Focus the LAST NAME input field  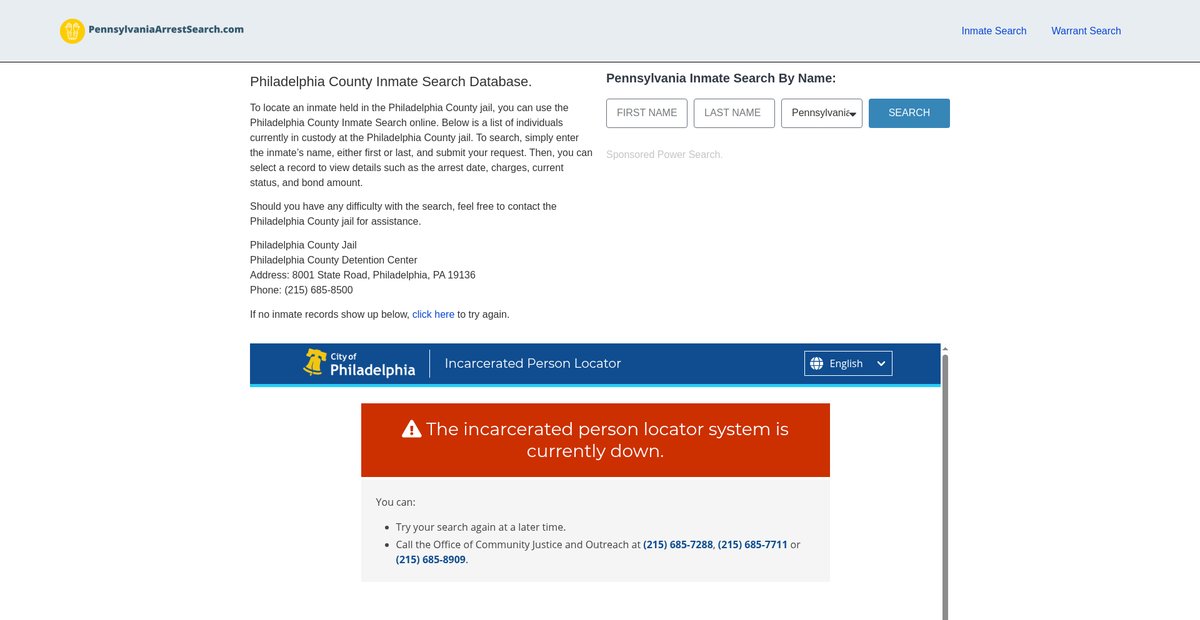click(734, 113)
